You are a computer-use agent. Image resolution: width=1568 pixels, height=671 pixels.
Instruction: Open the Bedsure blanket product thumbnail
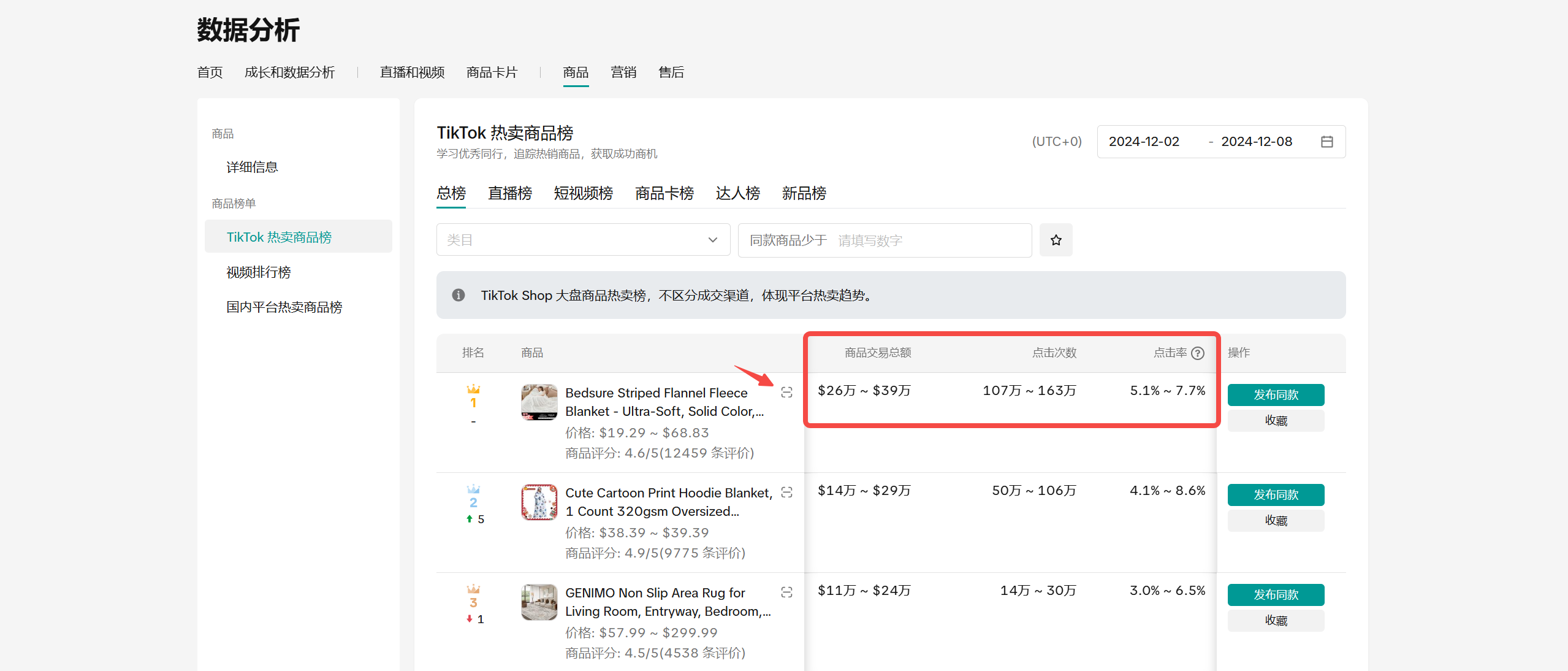pos(539,402)
